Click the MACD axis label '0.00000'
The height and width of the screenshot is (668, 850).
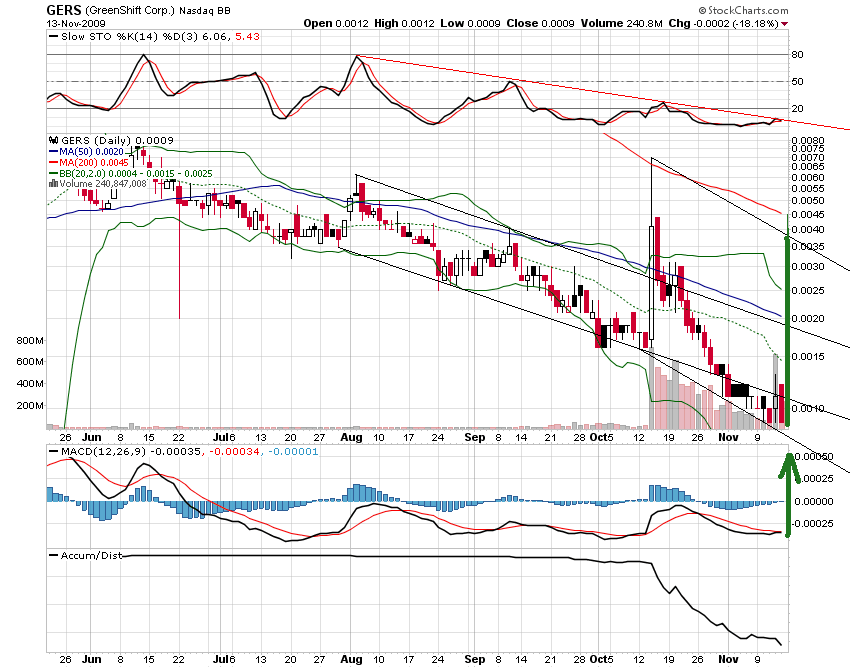click(x=814, y=502)
